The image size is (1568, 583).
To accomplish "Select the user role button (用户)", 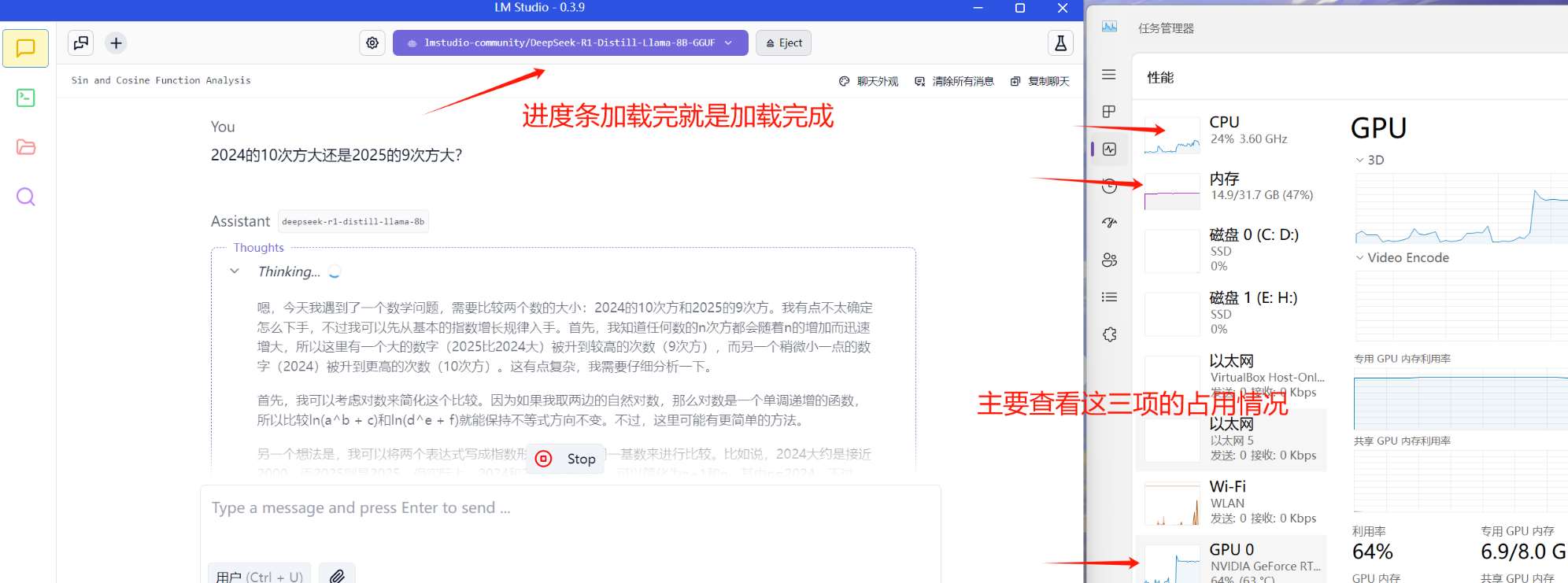I will (260, 576).
